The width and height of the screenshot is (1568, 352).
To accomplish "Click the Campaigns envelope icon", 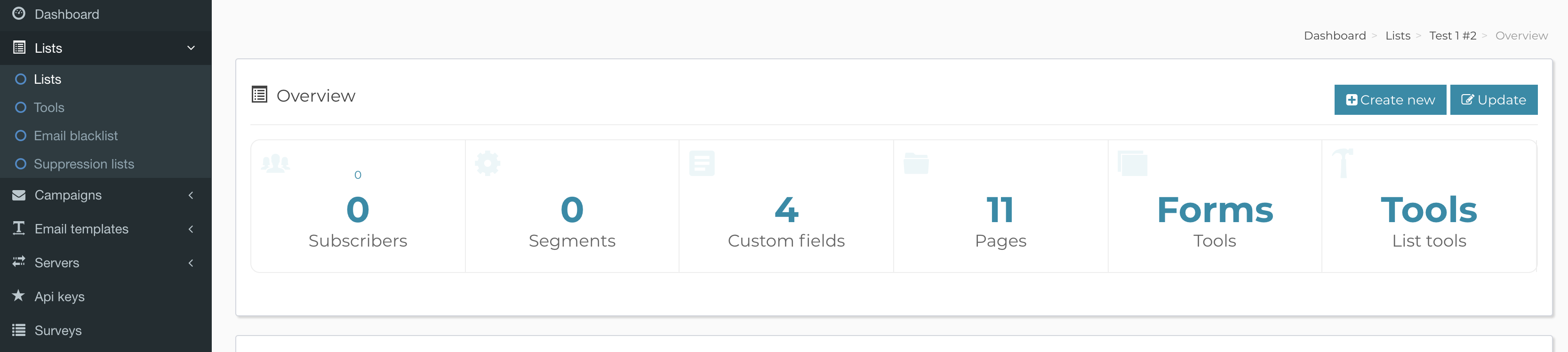I will tap(18, 195).
